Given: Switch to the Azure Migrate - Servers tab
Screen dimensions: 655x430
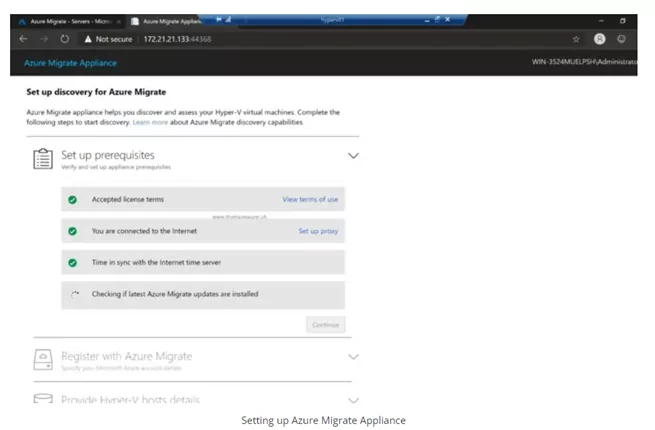Looking at the screenshot, I should click(x=71, y=21).
